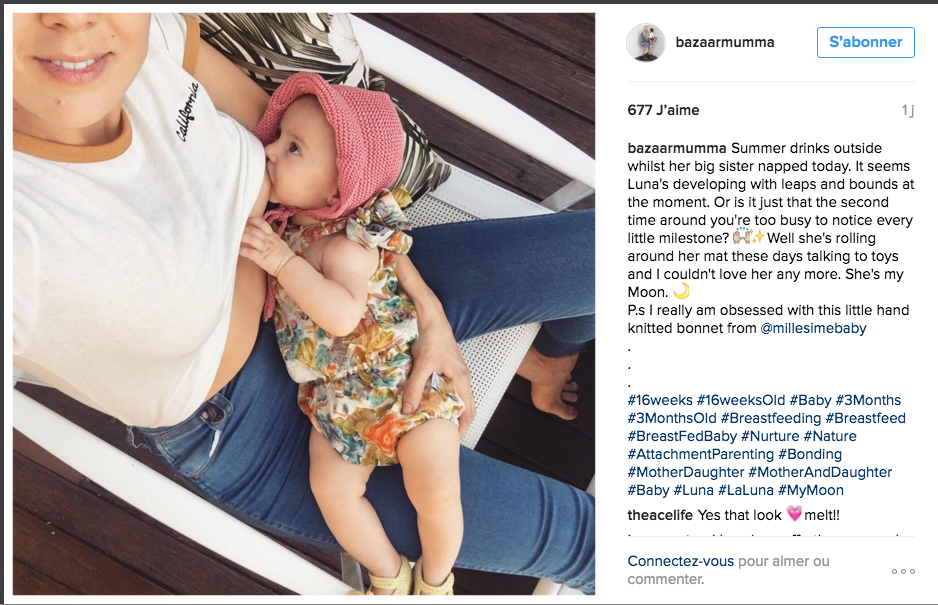
Task: Click the 1j post timestamp
Action: click(907, 110)
